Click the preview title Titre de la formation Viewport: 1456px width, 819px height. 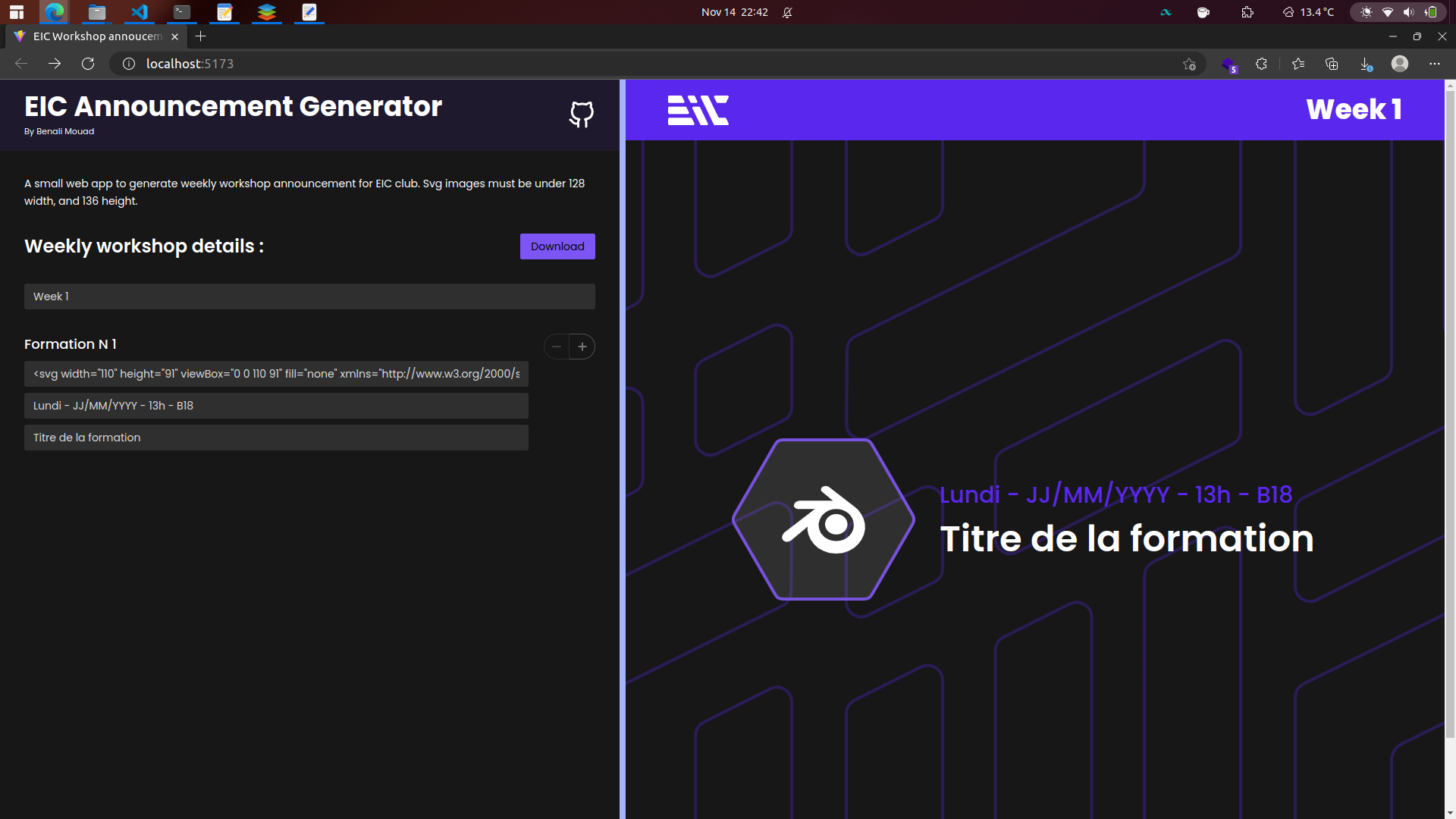[x=1127, y=538]
